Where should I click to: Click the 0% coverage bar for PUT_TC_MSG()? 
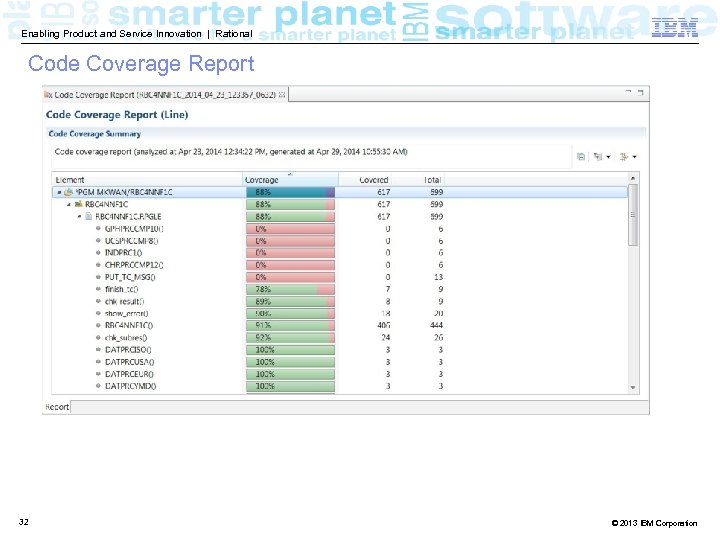point(290,277)
